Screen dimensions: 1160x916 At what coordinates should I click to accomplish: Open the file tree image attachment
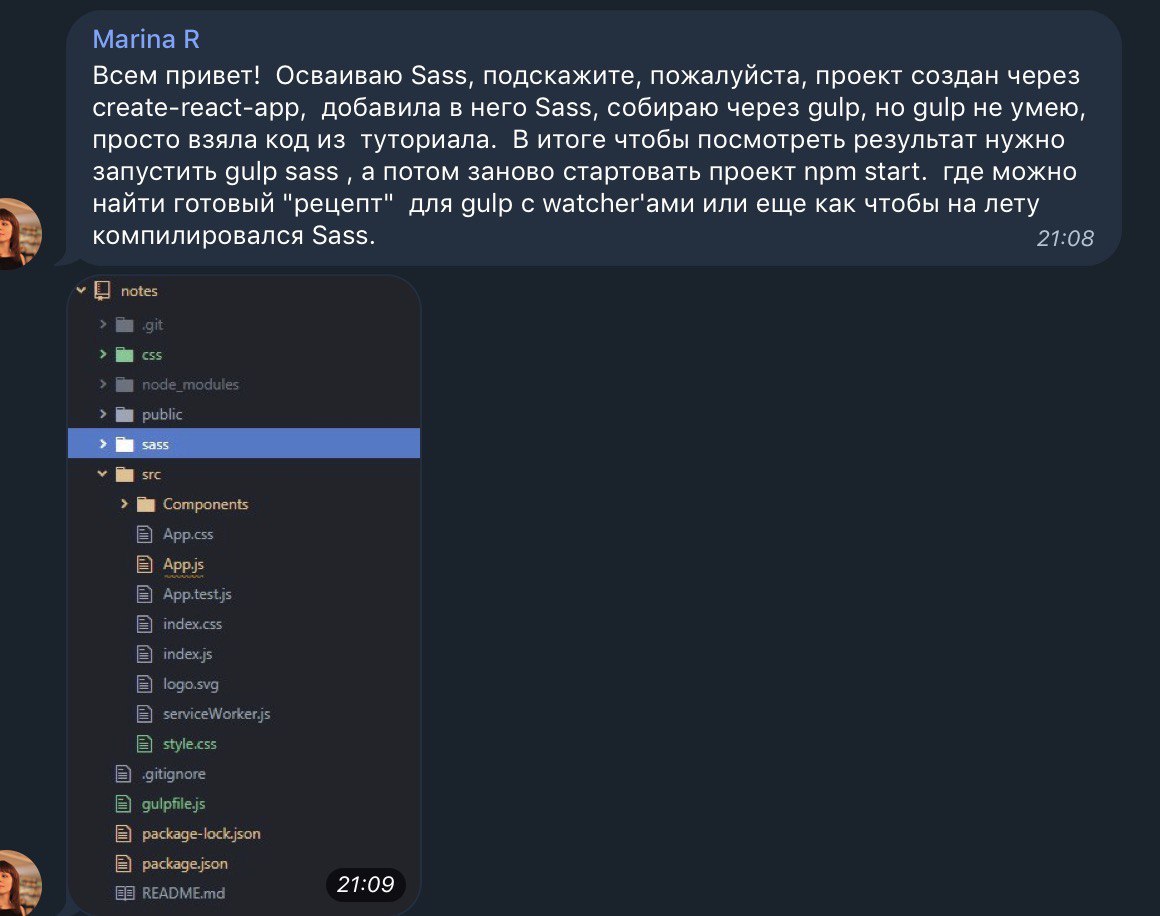tap(244, 595)
